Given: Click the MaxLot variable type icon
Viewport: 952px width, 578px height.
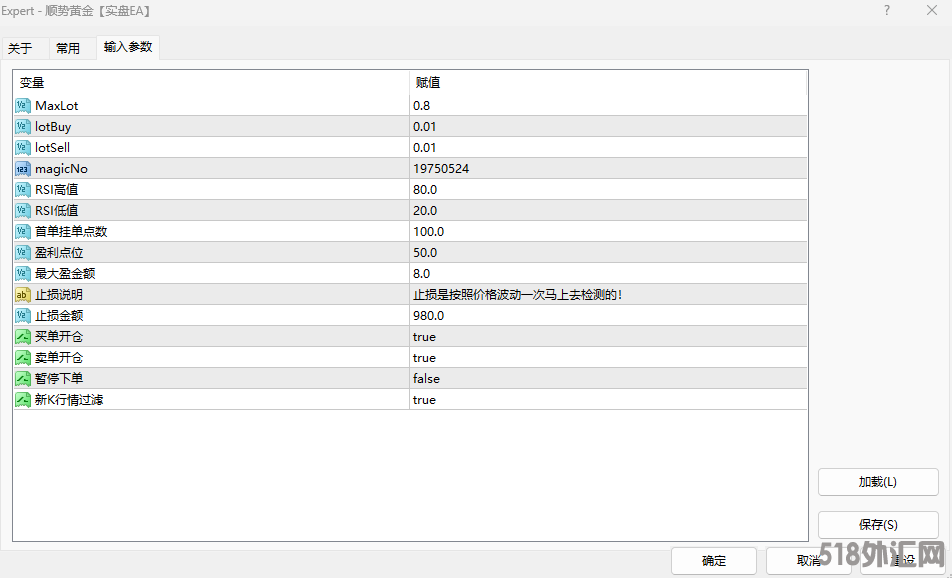Looking at the screenshot, I should [23, 106].
